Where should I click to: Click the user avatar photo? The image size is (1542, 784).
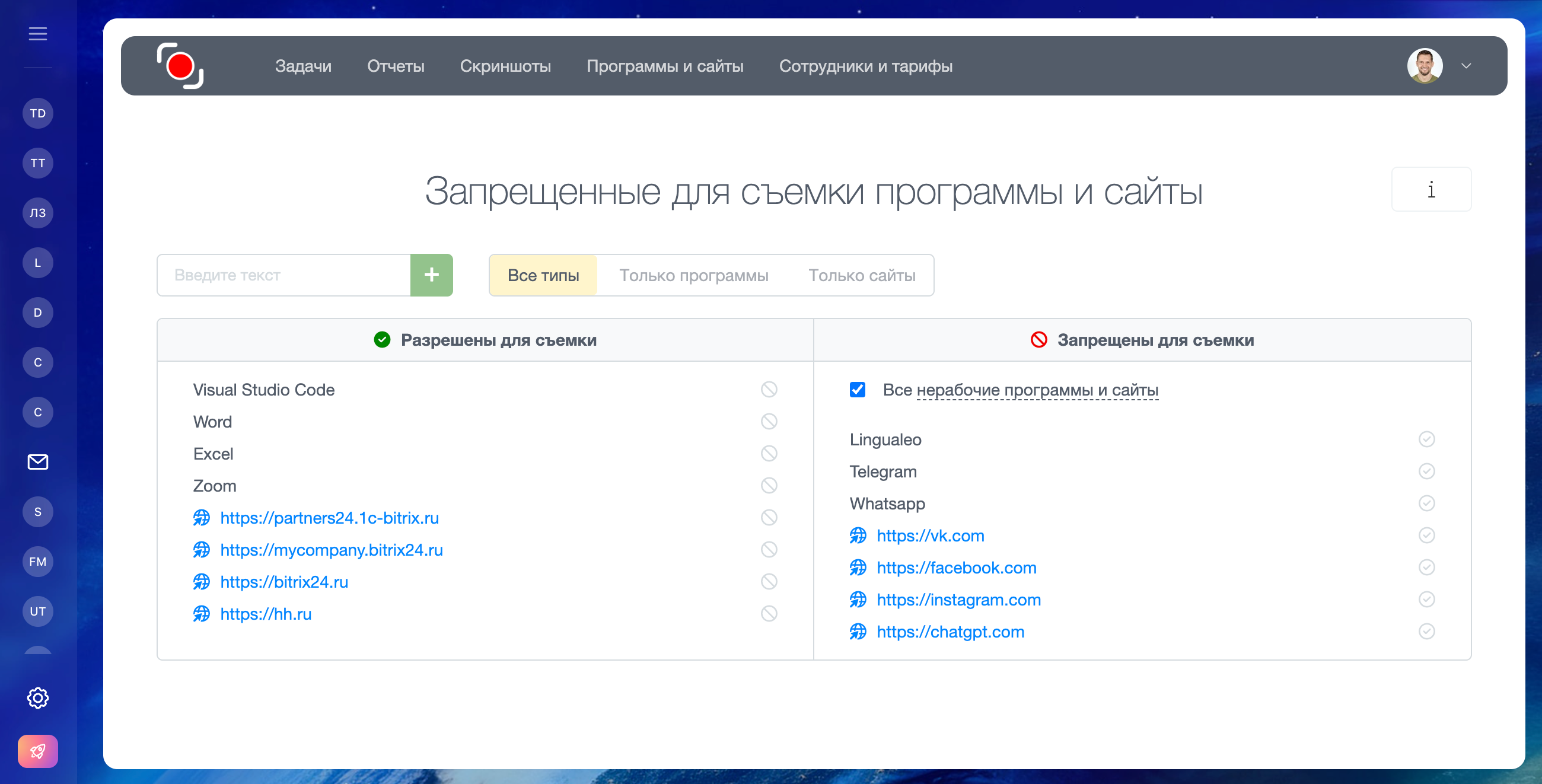tap(1424, 66)
